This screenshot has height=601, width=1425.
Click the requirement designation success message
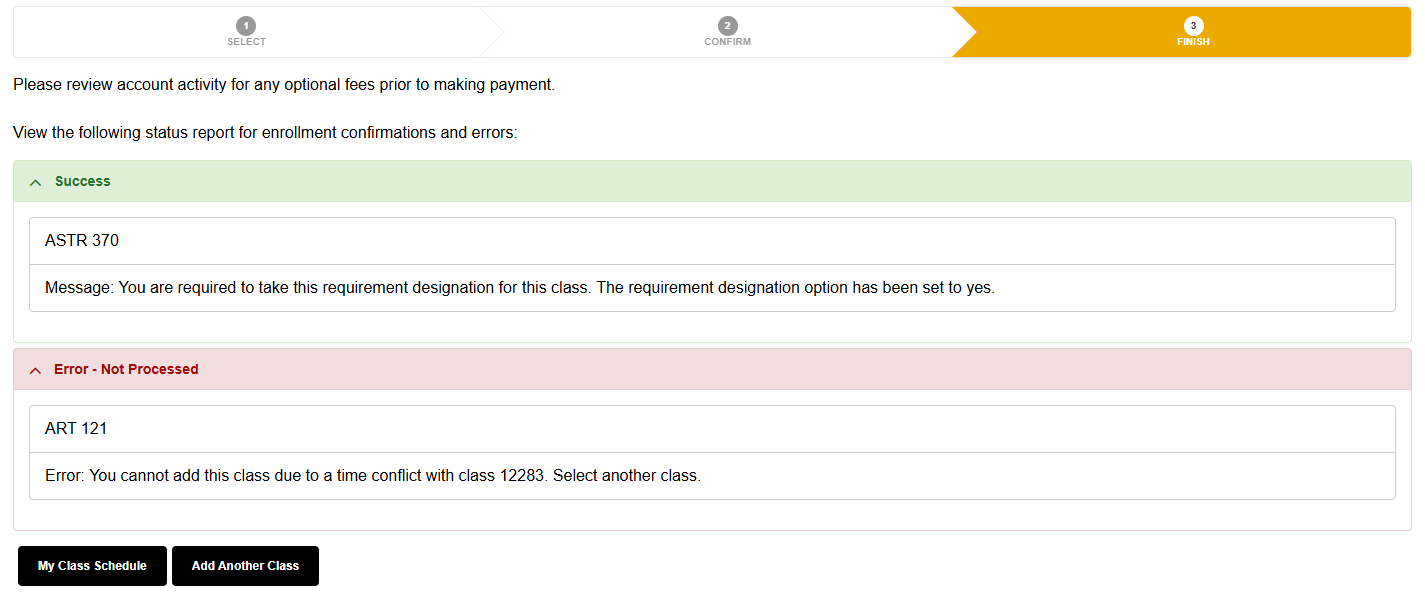tap(520, 287)
